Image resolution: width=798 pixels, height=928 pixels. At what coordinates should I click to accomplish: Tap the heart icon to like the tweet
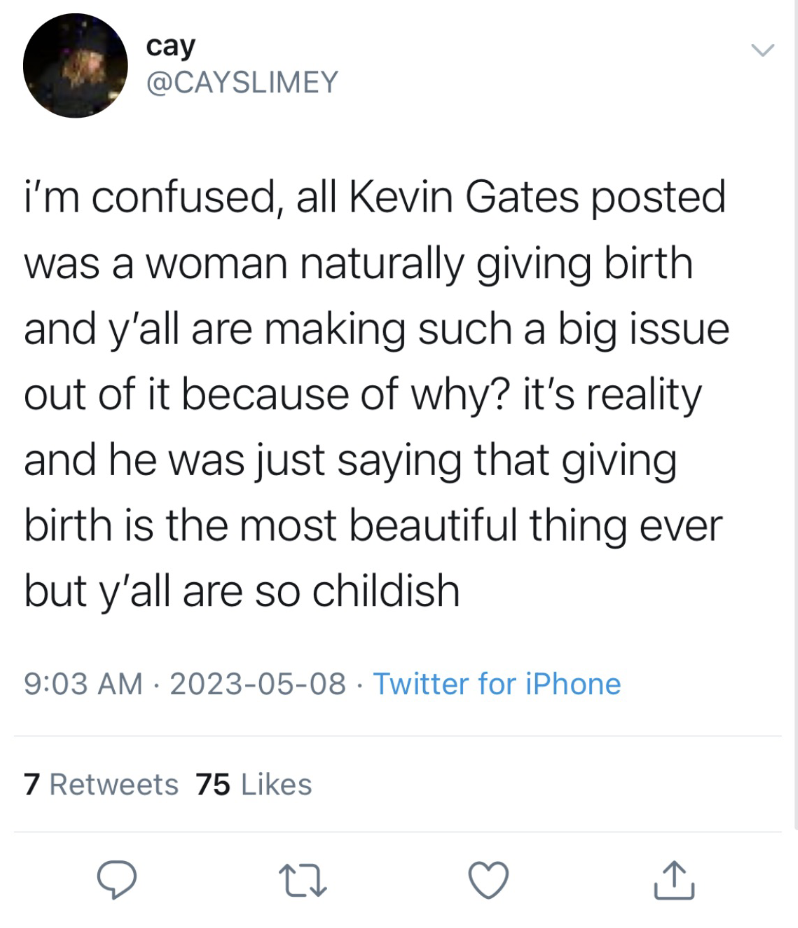tap(489, 880)
